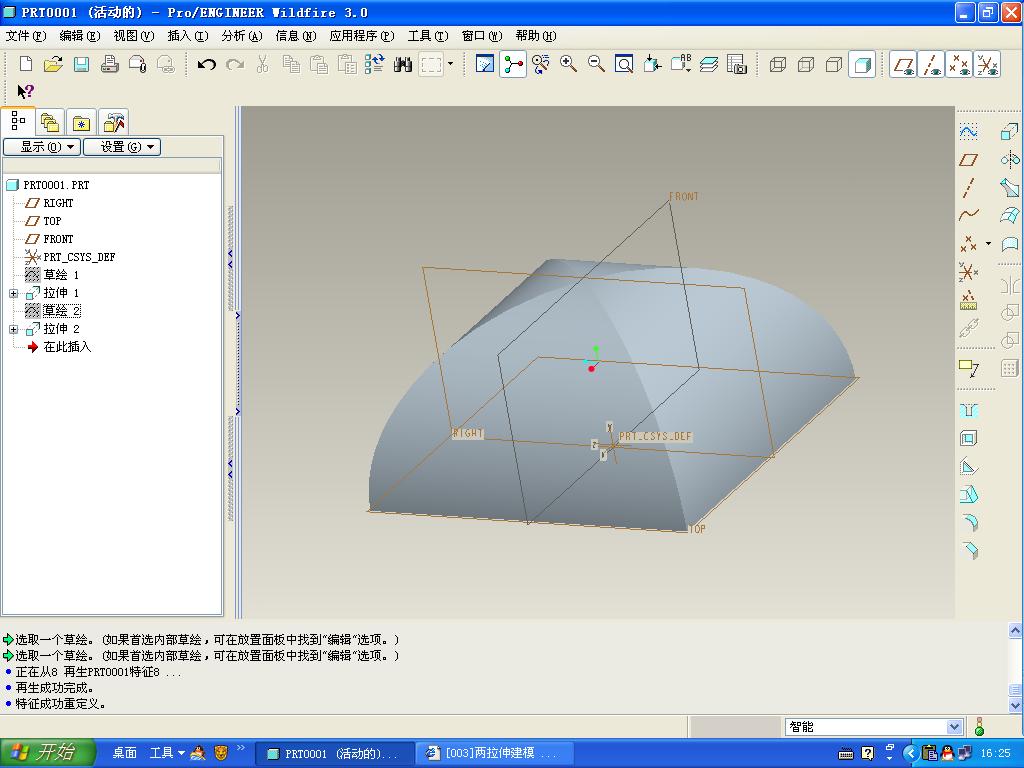Switch to No Hidden display mode
This screenshot has width=1024, height=768.
(x=833, y=64)
